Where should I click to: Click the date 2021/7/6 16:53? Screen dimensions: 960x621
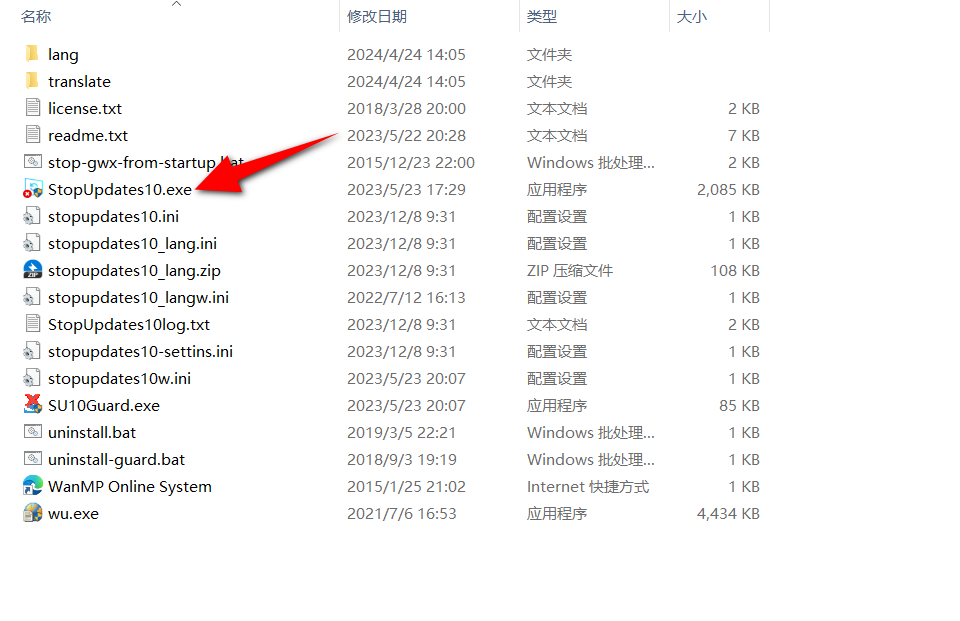(x=402, y=513)
